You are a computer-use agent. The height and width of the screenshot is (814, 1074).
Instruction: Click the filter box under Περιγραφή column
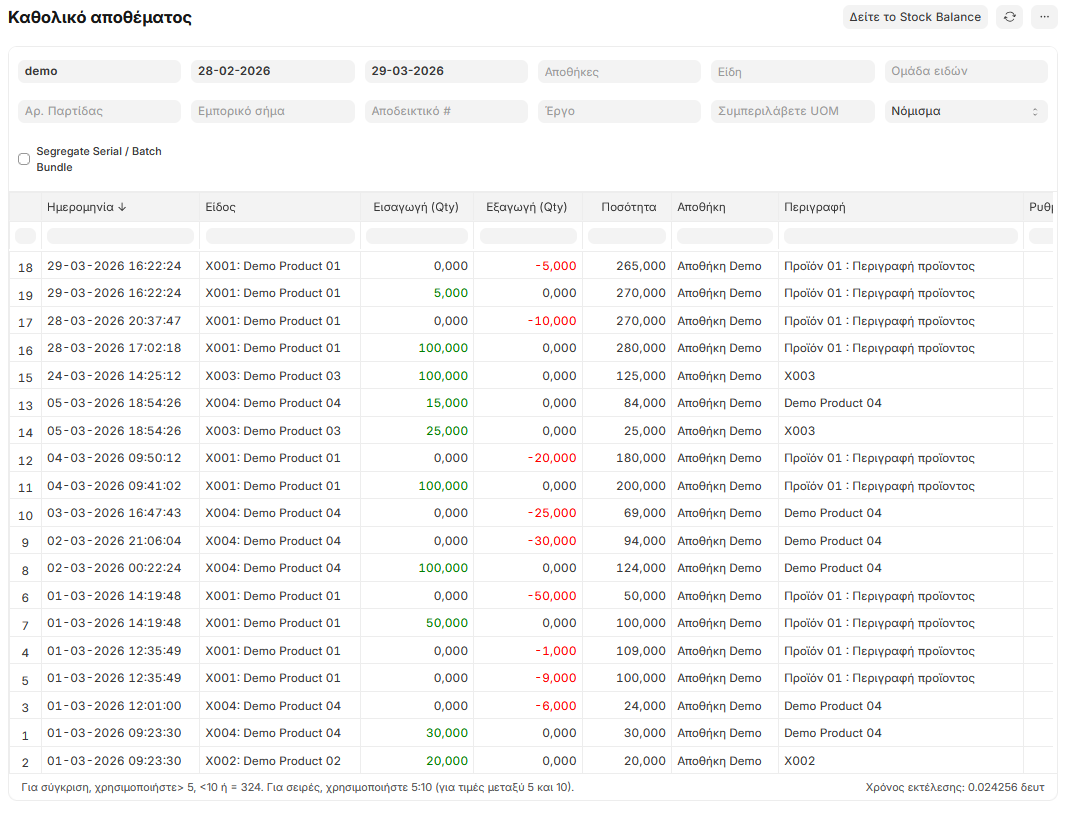[x=900, y=236]
